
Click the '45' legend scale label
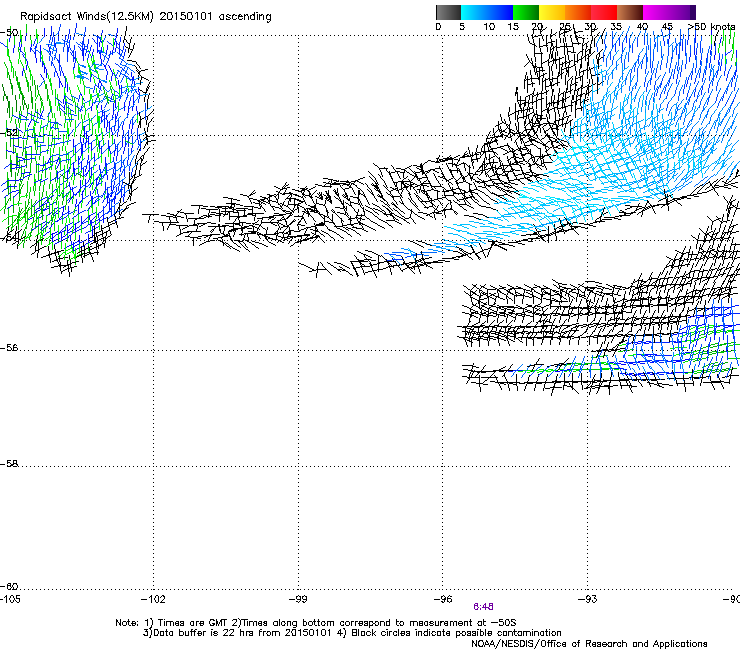coord(667,27)
